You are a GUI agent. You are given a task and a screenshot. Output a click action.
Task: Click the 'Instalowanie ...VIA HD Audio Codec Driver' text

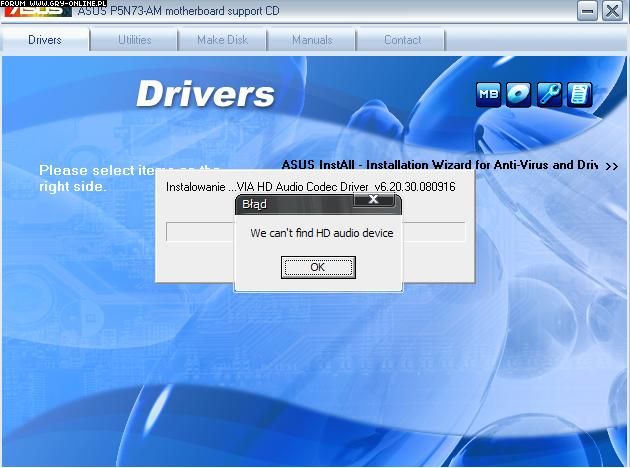311,187
